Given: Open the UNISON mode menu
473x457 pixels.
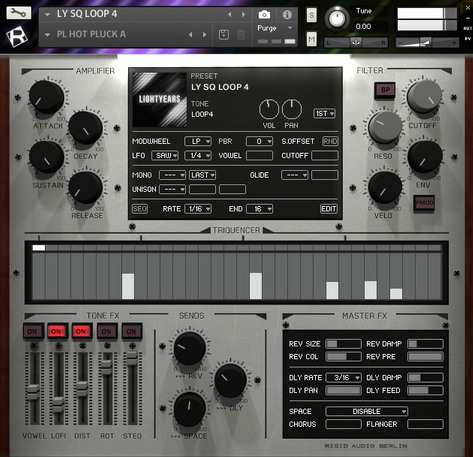Looking at the screenshot, I should pyautogui.click(x=172, y=189).
